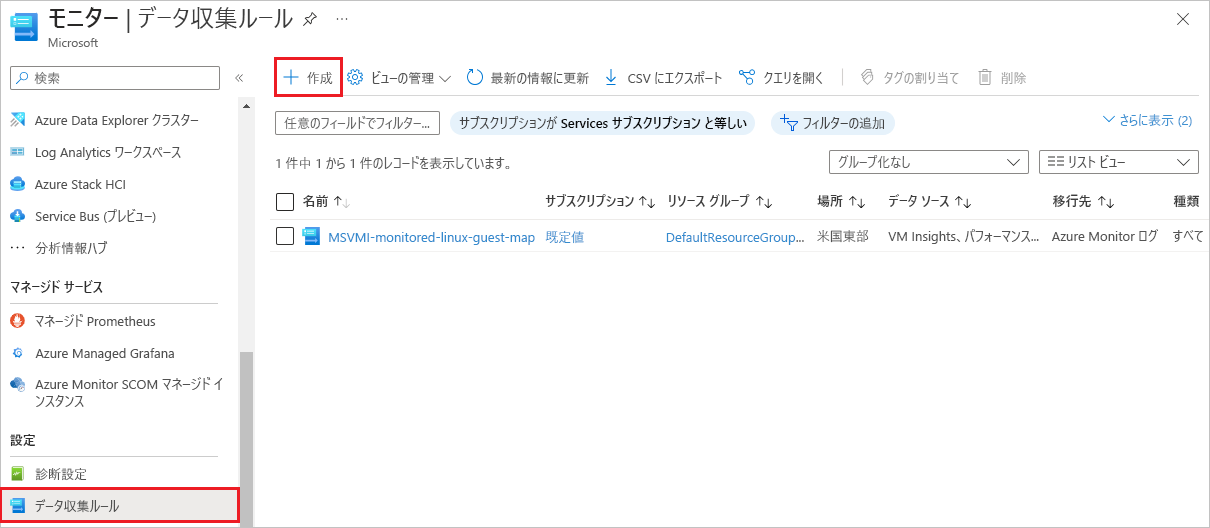Focus the sidebar 検索 search box

[114, 77]
